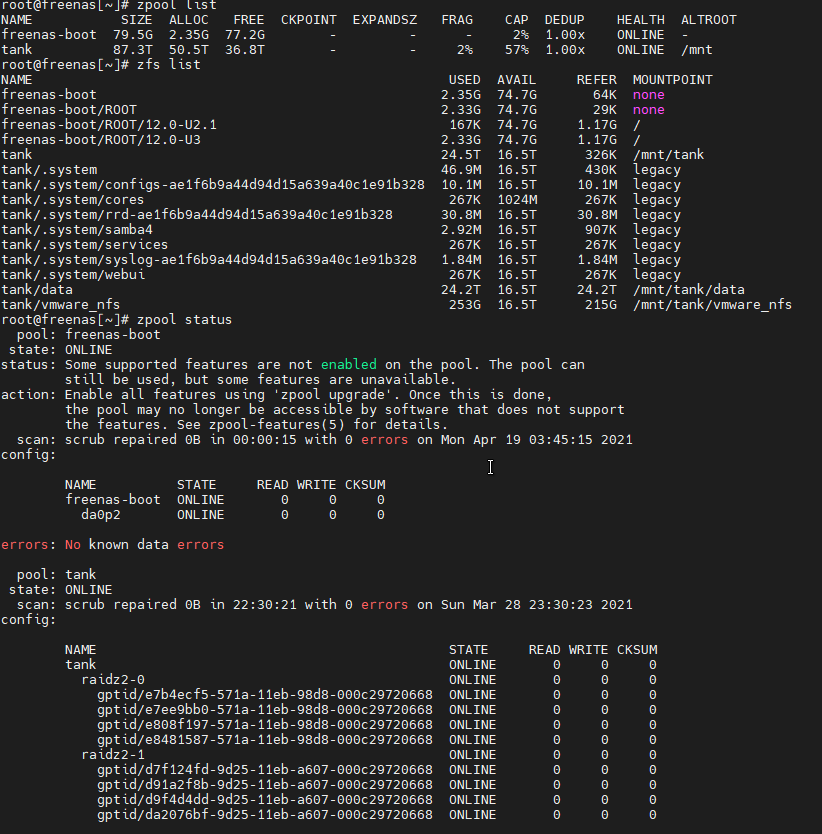Image resolution: width=822 pixels, height=834 pixels.
Task: Select the raidz2-0 vdev name
Action: [113, 680]
